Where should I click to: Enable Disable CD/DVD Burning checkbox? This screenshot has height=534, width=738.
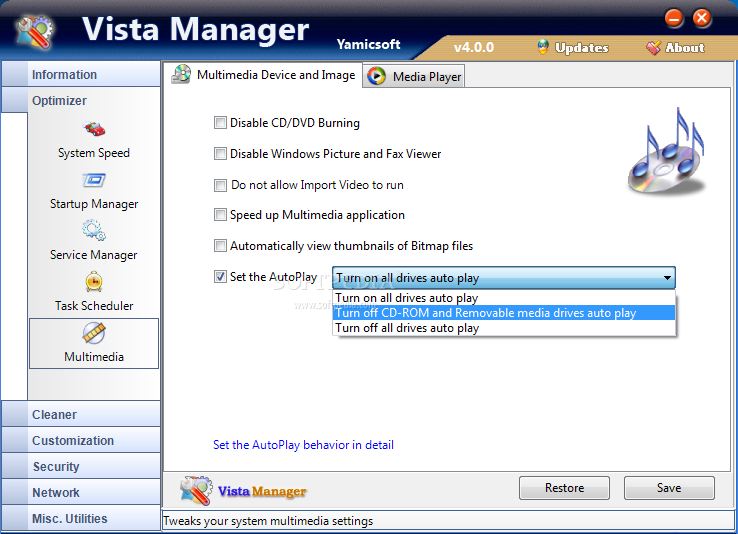coord(220,123)
